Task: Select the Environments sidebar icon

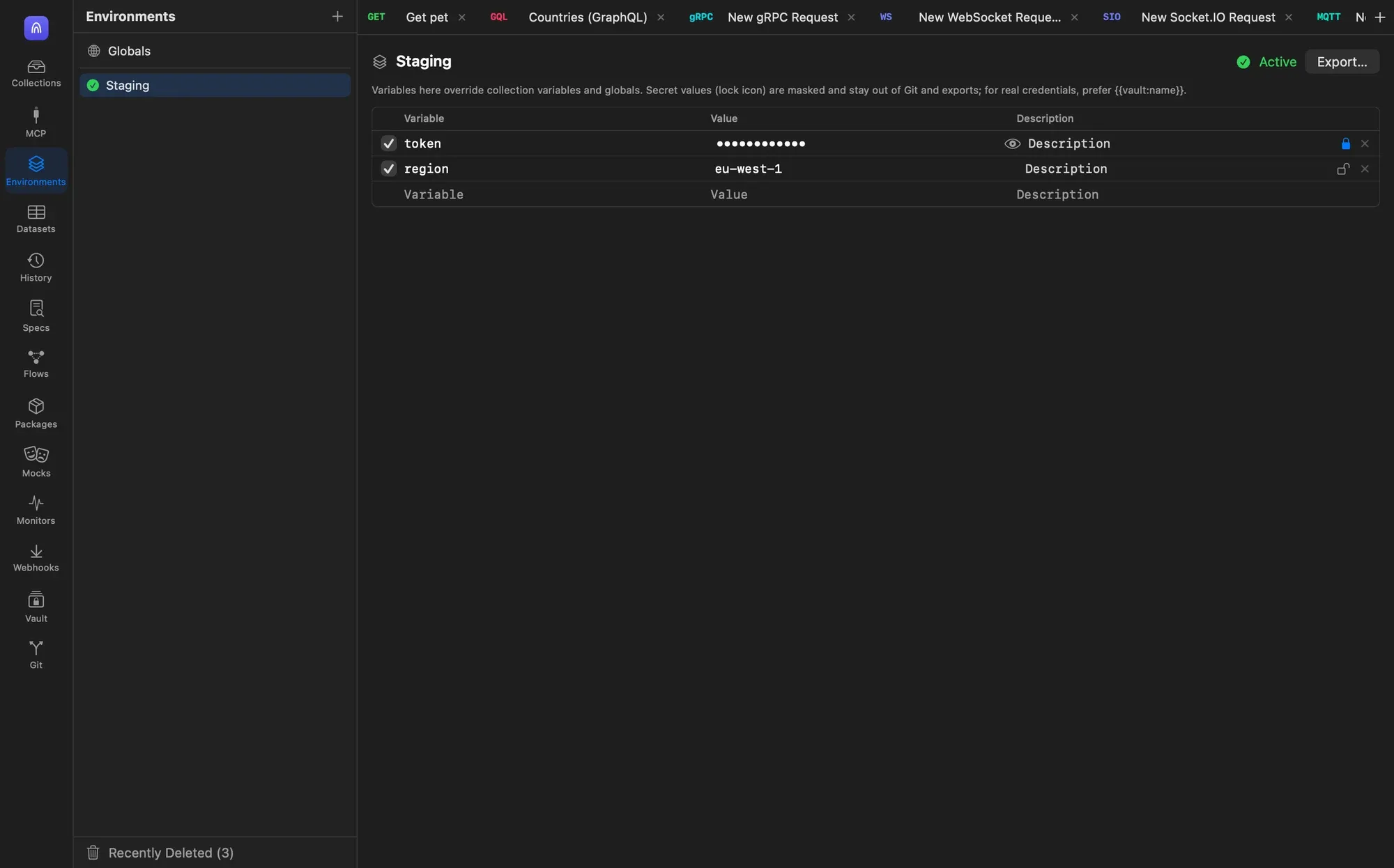Action: coord(36,171)
